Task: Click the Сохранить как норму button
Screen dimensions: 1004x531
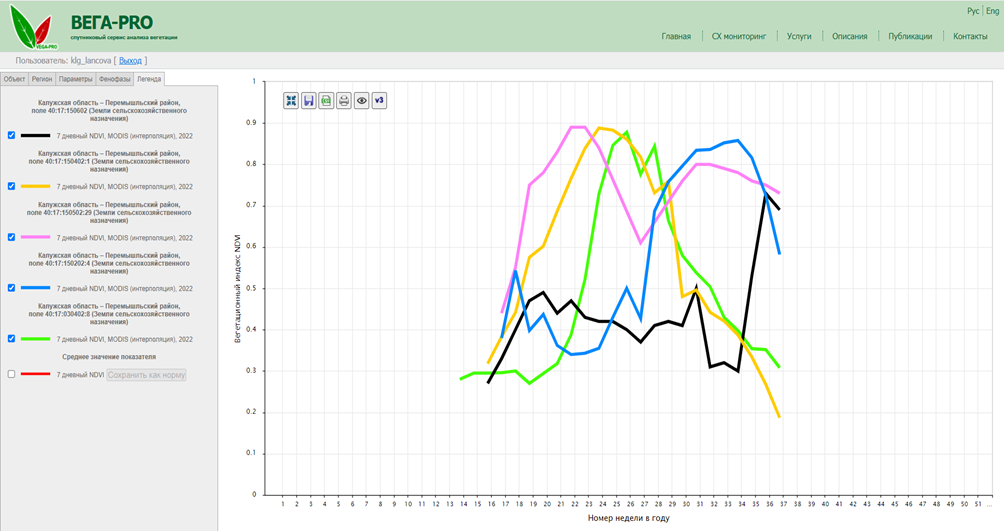Action: point(147,375)
